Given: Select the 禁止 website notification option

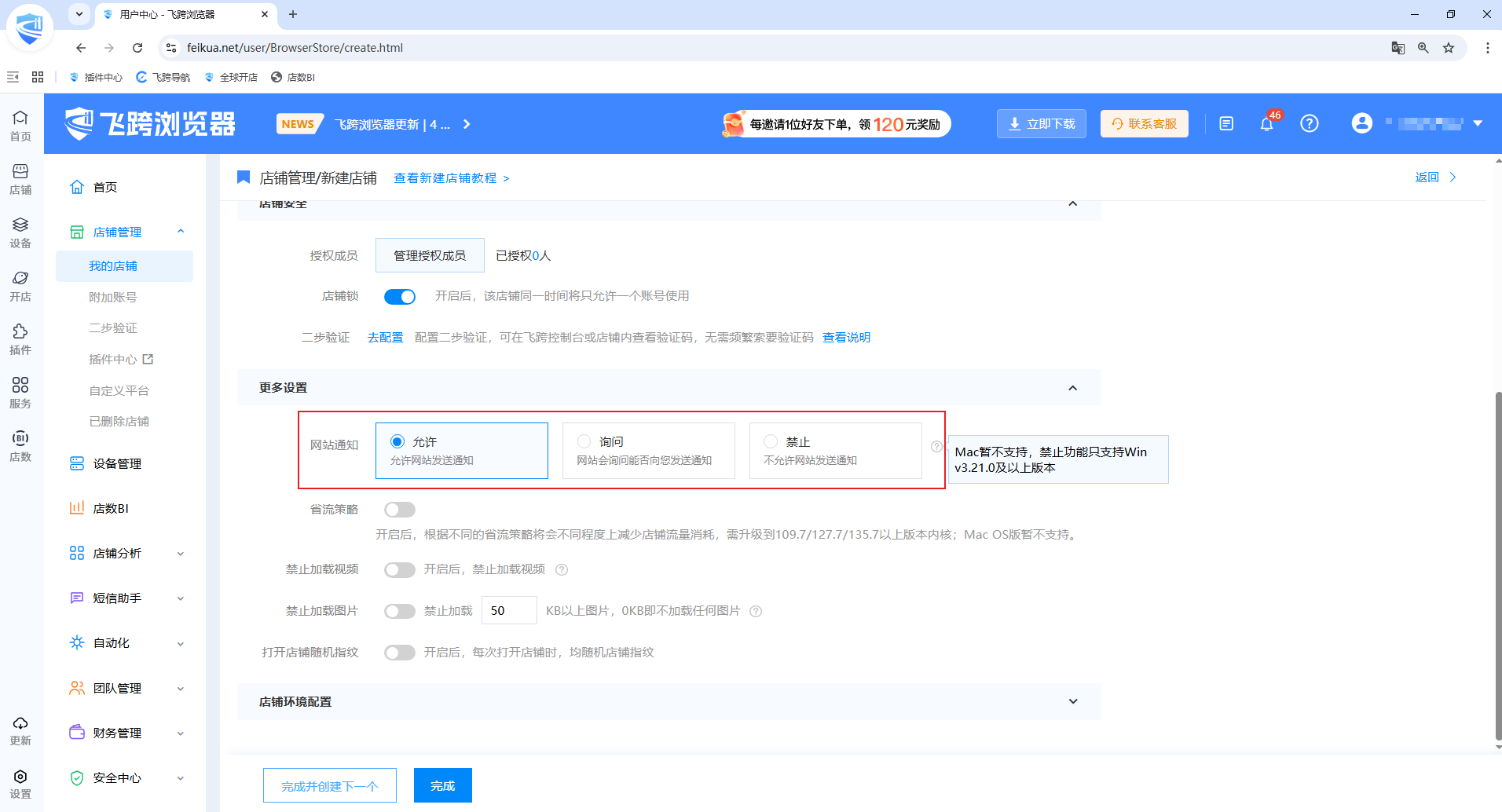Looking at the screenshot, I should pyautogui.click(x=836, y=451).
